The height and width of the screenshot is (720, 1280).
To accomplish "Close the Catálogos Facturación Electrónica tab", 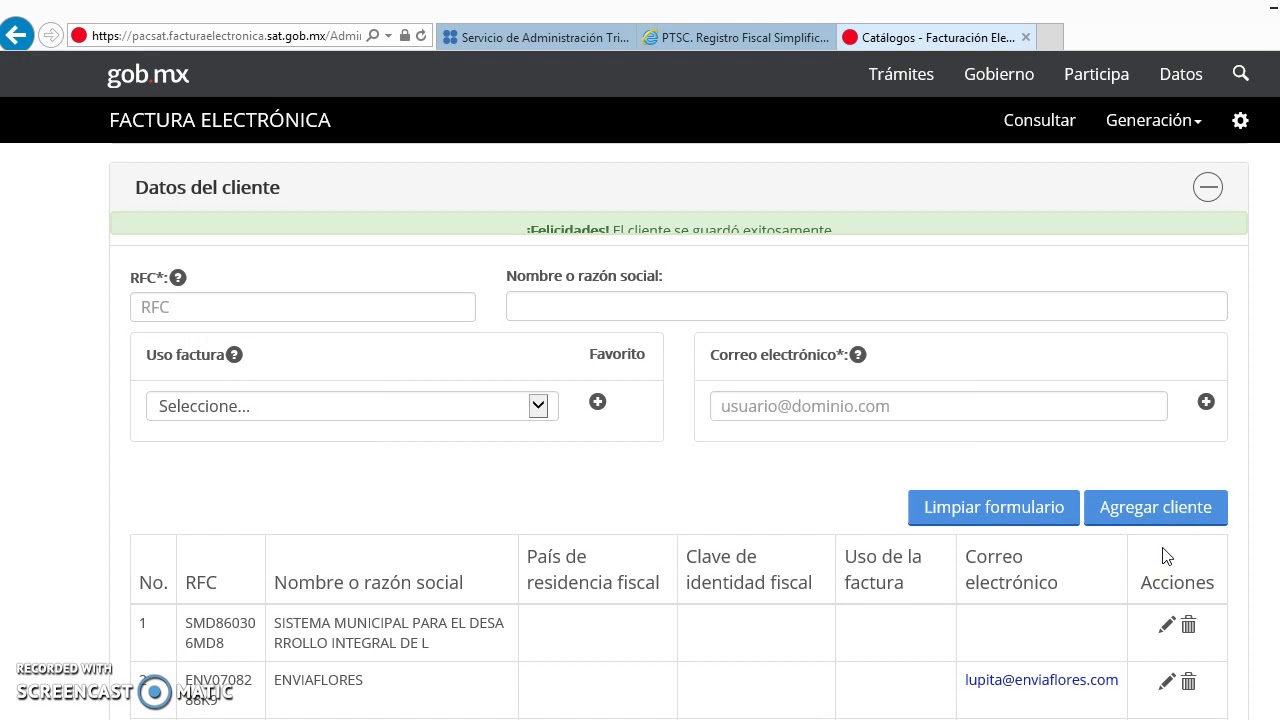I will click(1025, 37).
